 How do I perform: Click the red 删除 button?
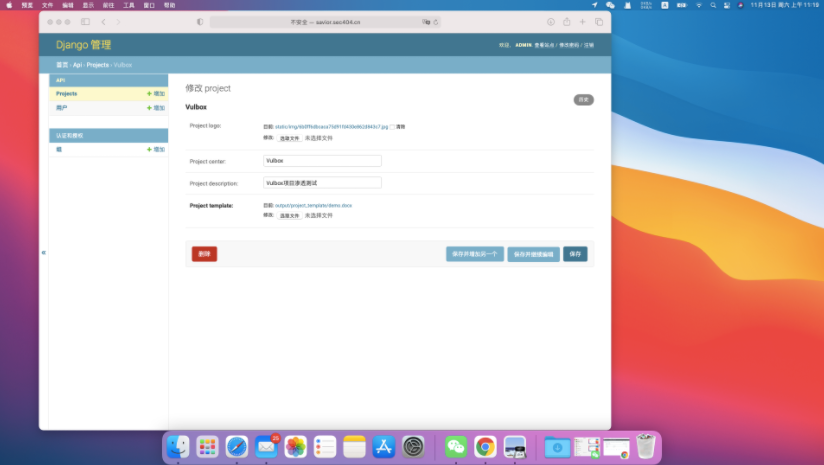[204, 254]
